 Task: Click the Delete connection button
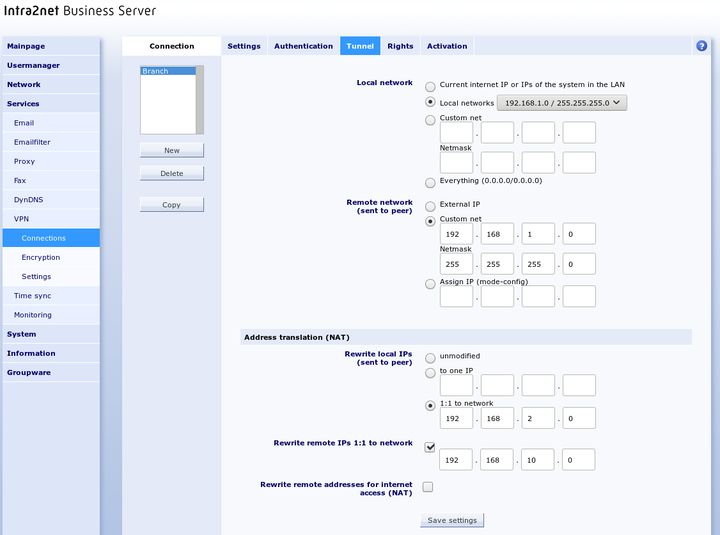pos(172,173)
